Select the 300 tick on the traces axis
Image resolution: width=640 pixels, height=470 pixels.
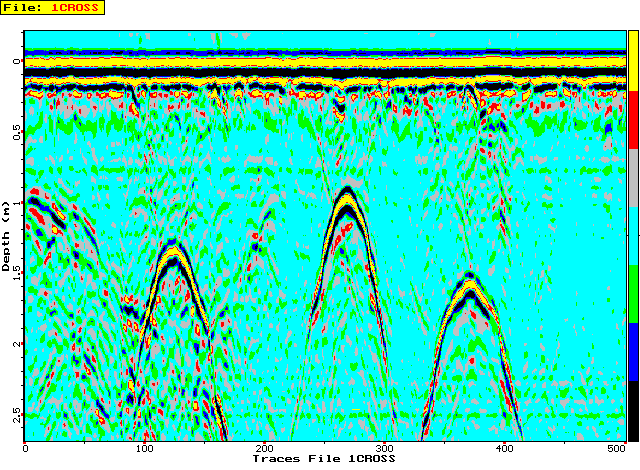(x=384, y=449)
